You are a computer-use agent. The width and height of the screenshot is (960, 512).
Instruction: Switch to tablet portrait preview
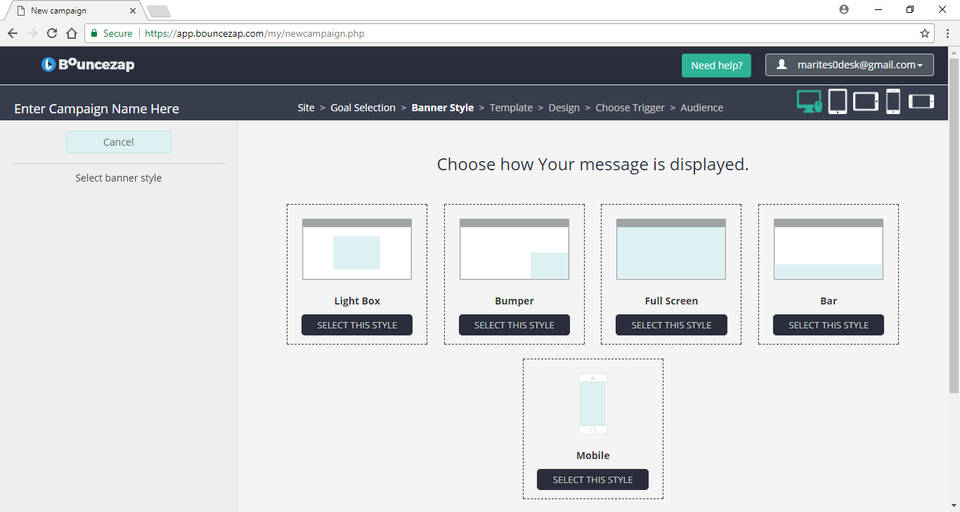tap(838, 101)
